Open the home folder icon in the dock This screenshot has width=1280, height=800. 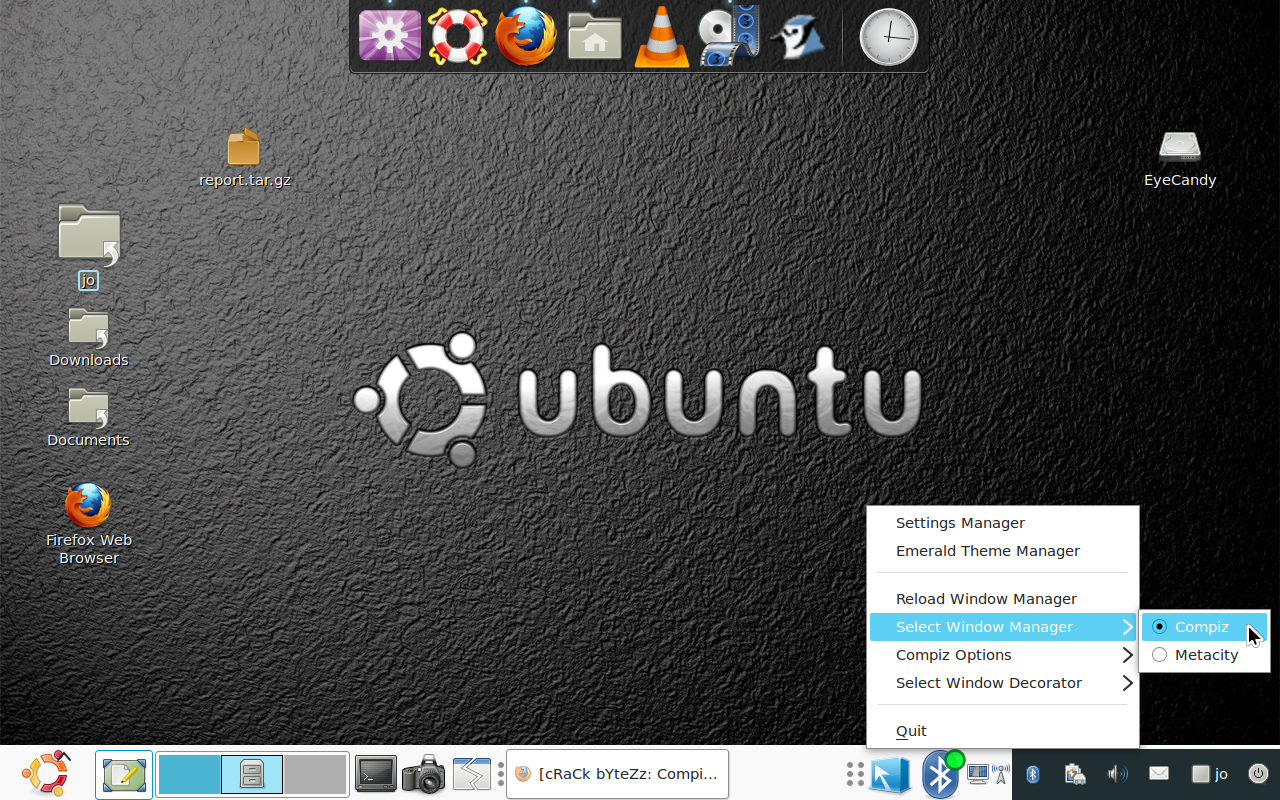click(x=594, y=37)
